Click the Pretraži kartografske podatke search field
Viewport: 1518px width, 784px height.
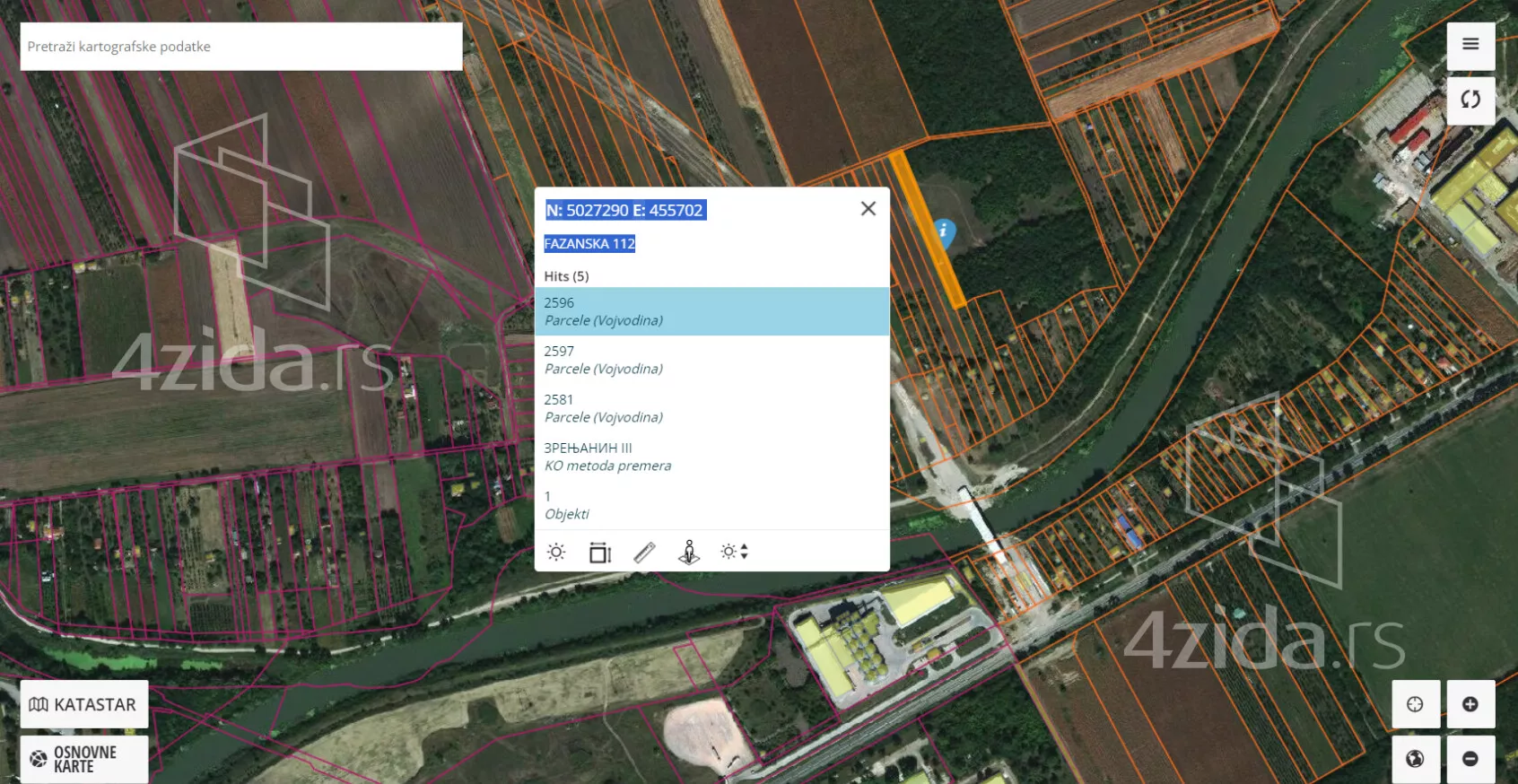pyautogui.click(x=240, y=47)
